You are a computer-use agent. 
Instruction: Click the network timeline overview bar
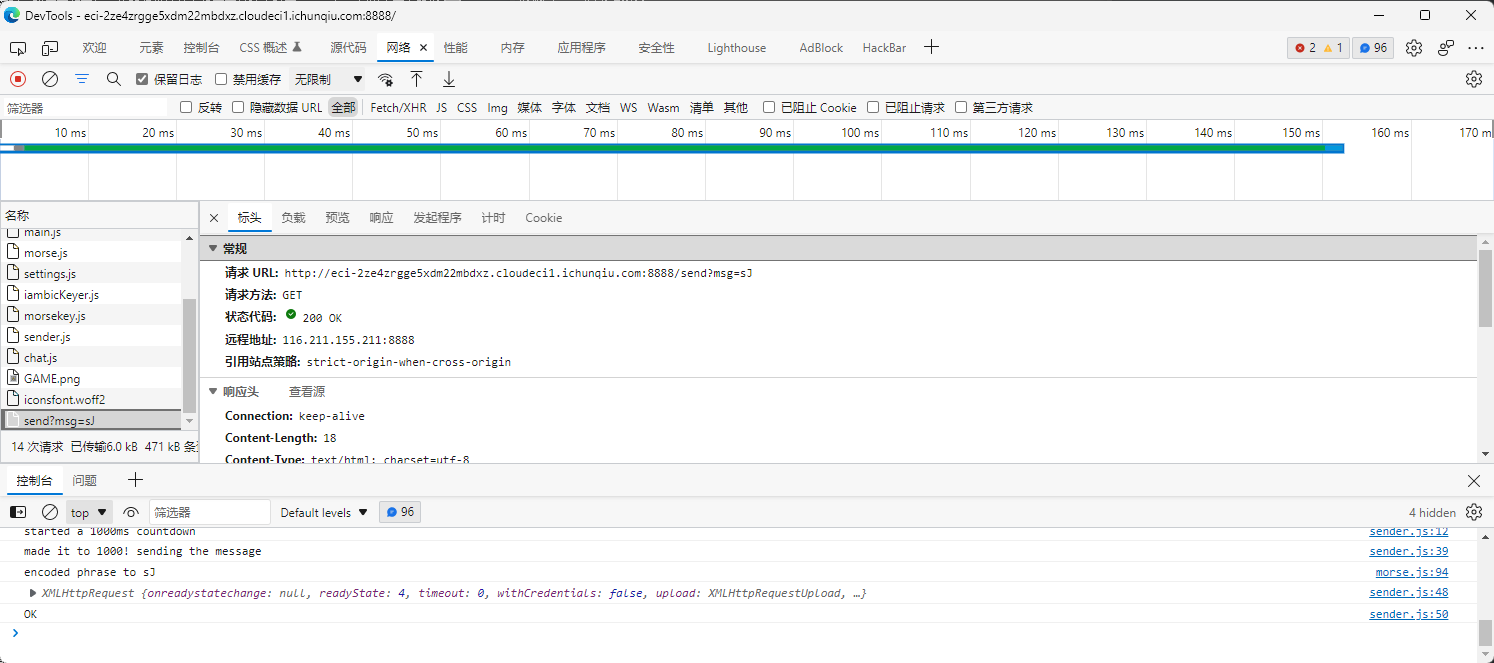point(670,148)
